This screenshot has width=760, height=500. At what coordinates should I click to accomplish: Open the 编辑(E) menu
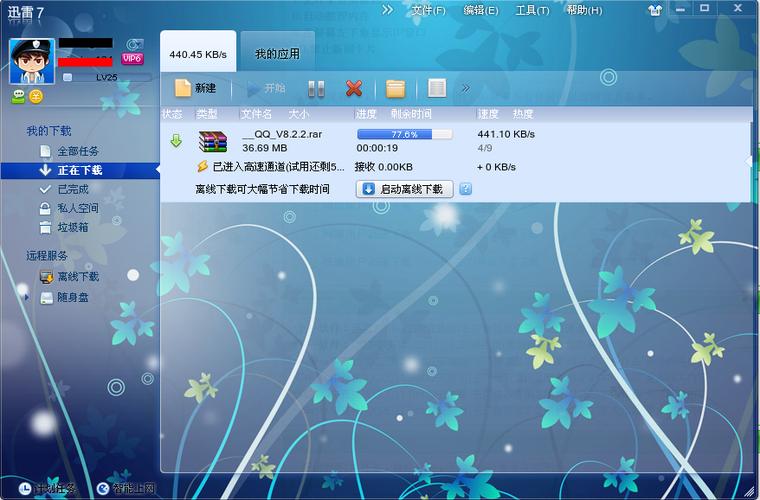tap(481, 10)
